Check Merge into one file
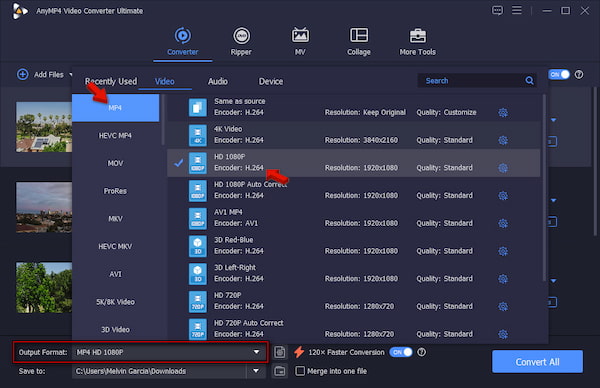 pyautogui.click(x=300, y=371)
